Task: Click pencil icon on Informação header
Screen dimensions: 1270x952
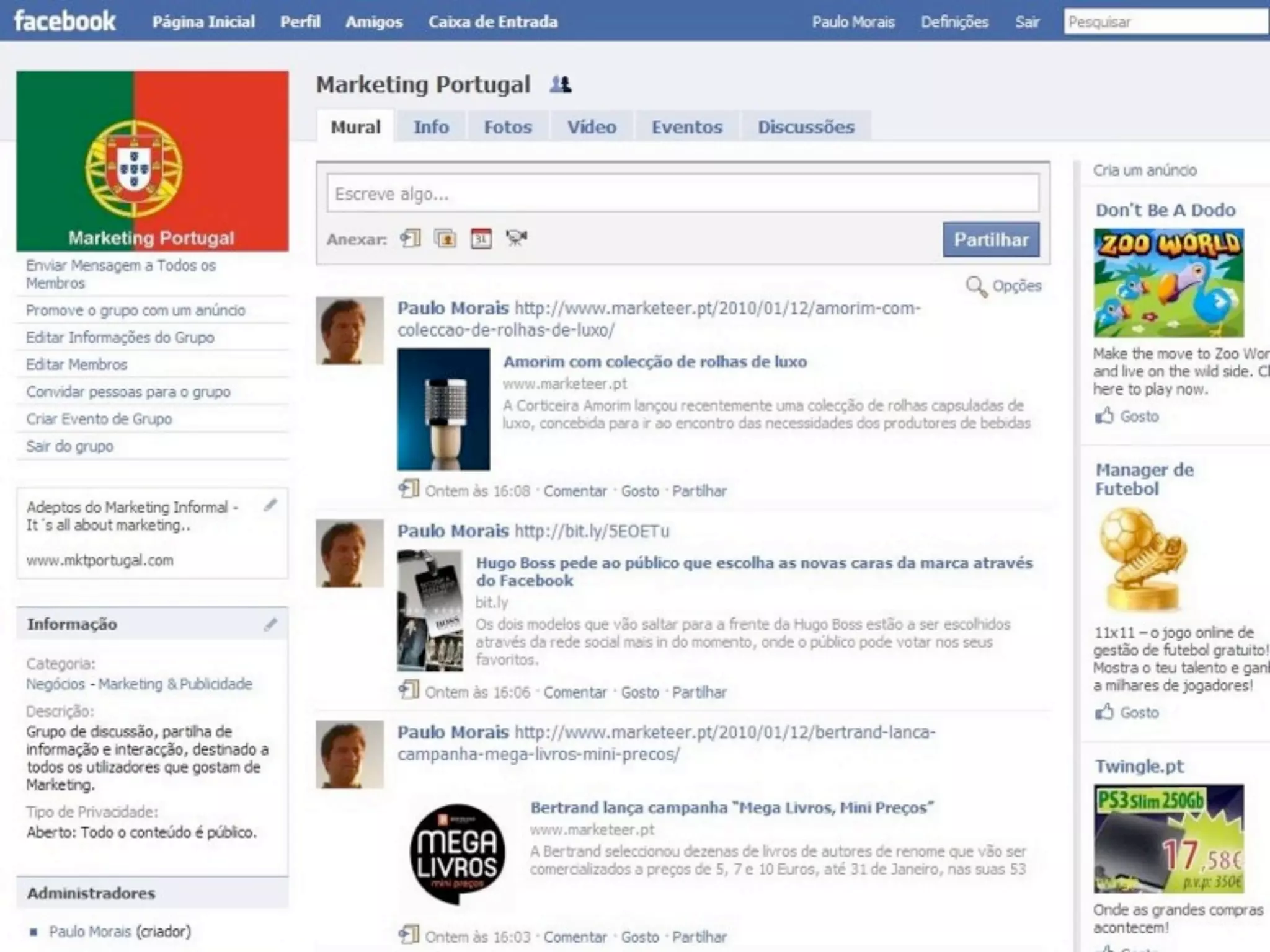Action: [x=270, y=624]
